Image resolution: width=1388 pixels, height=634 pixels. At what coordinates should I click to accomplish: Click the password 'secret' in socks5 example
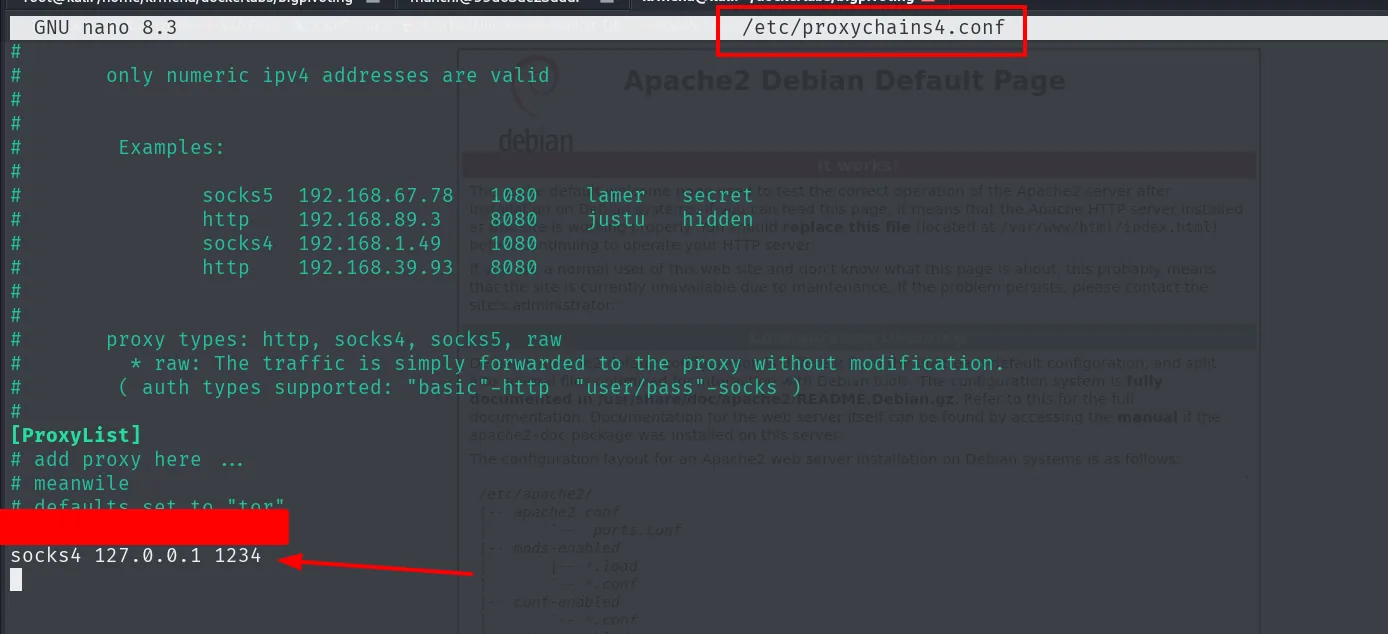[x=718, y=195]
